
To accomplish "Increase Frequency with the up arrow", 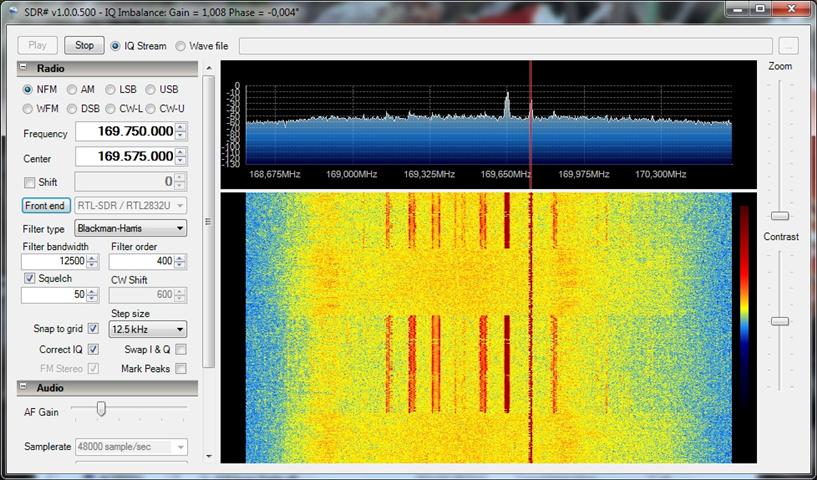I will [x=180, y=128].
